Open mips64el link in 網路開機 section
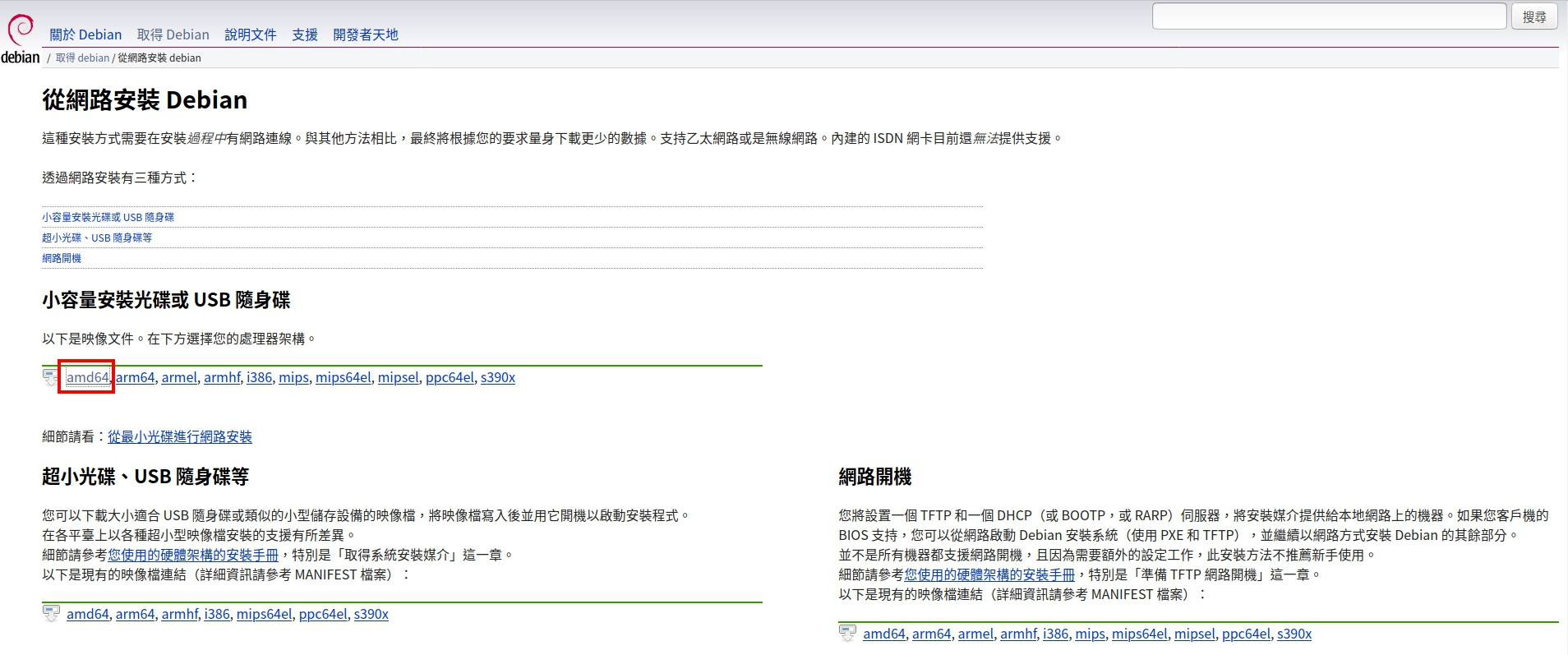 [x=1140, y=634]
